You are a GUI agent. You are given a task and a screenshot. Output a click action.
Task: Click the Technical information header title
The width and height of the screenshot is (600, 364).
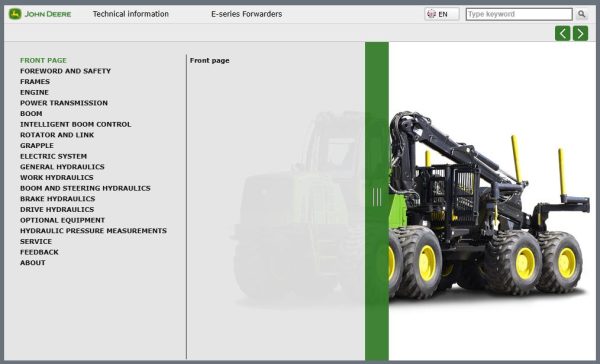coord(131,14)
